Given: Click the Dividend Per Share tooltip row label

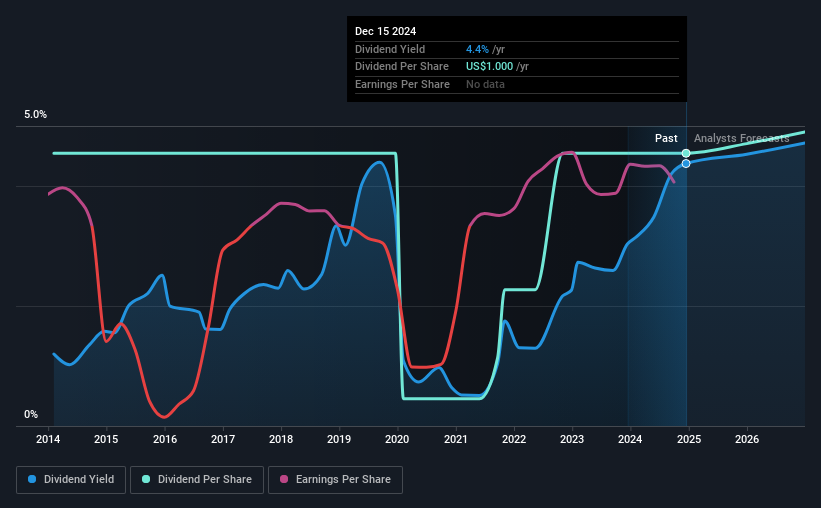Looking at the screenshot, I should click(x=402, y=67).
